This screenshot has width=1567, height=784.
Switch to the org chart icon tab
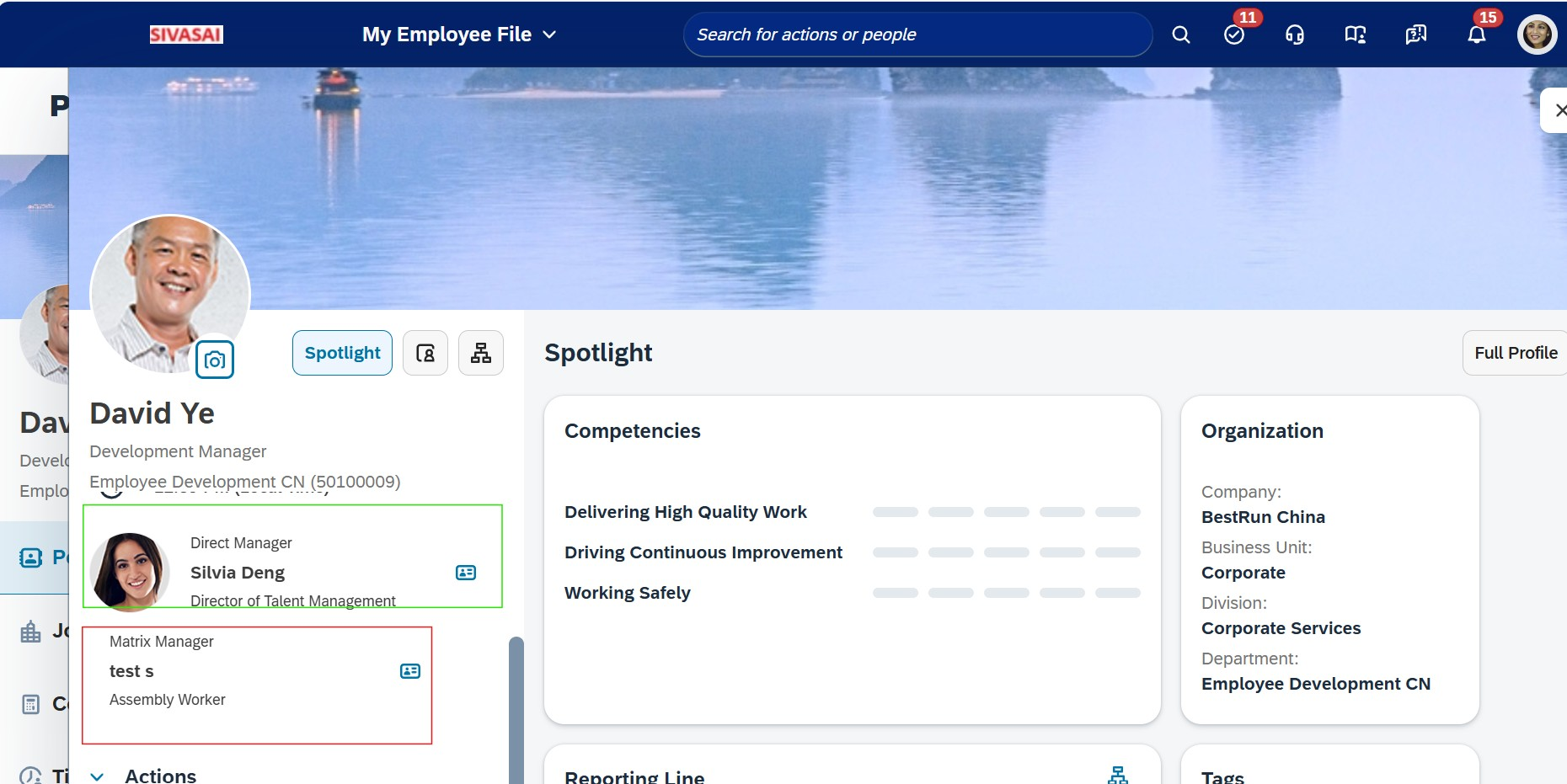point(481,353)
